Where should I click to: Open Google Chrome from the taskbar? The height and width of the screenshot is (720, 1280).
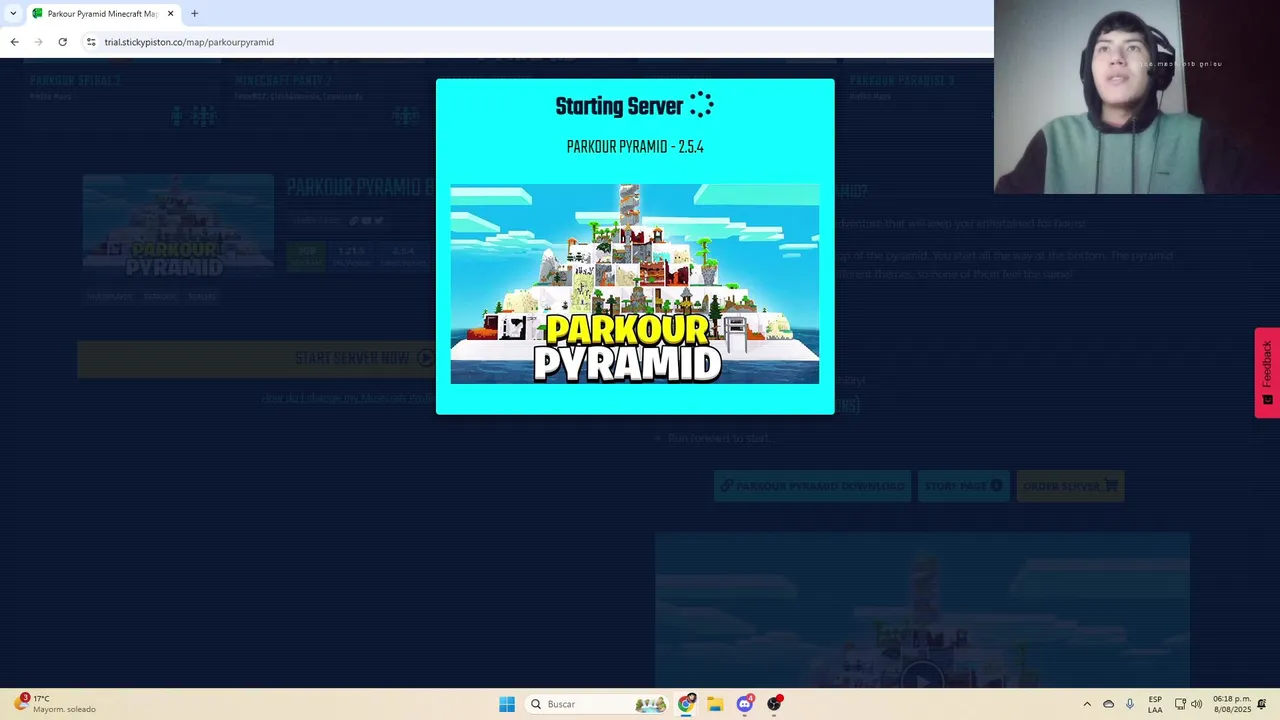click(x=686, y=704)
